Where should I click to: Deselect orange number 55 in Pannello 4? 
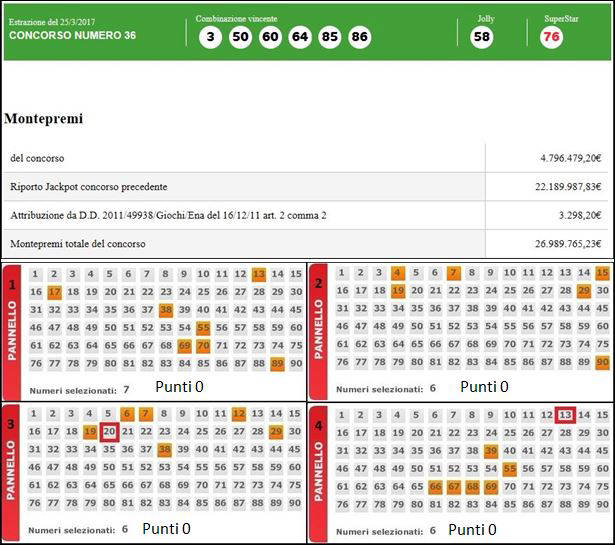tap(509, 468)
